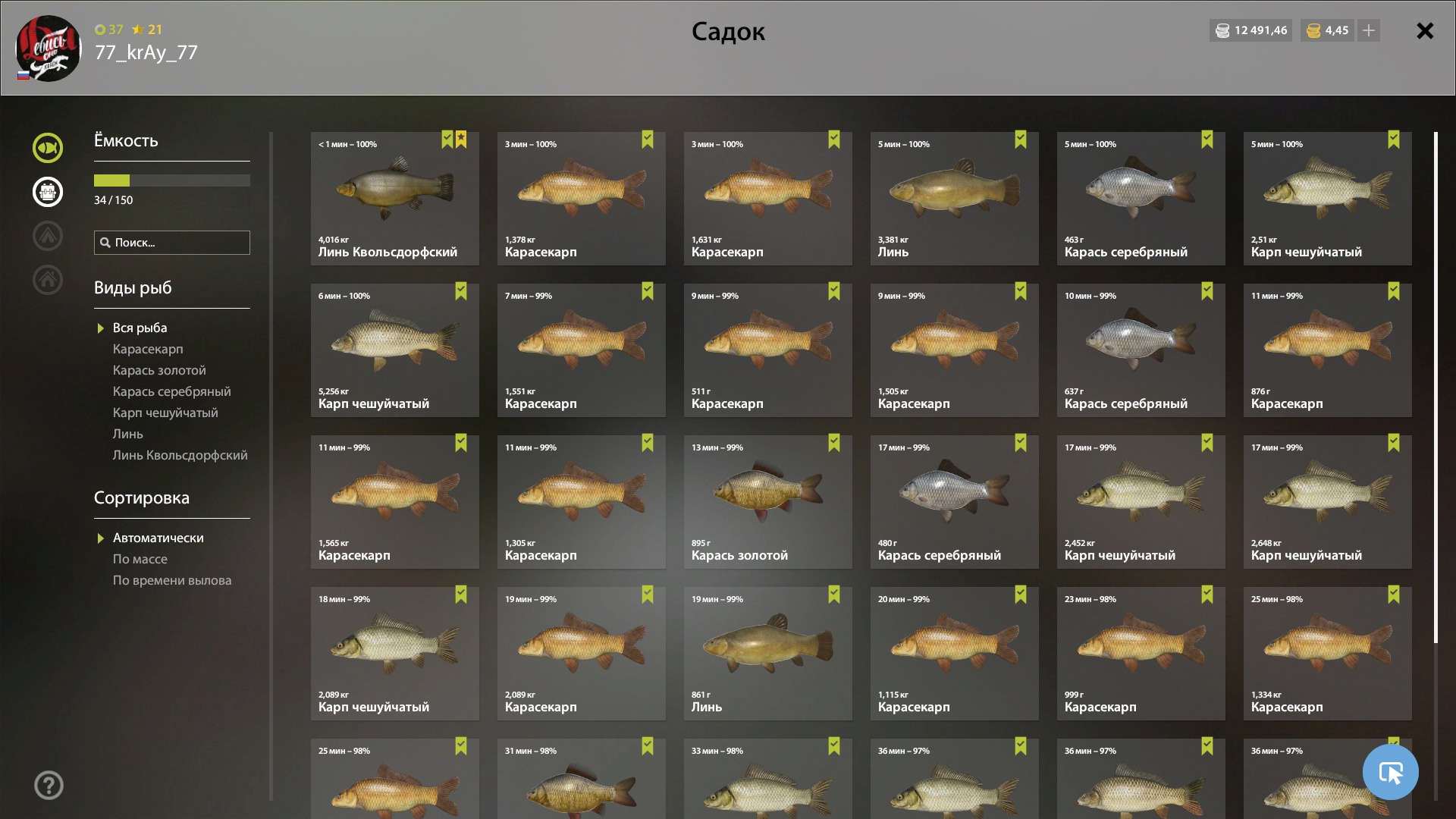The width and height of the screenshot is (1456, 819).
Task: Click the plus icon to add gold
Action: tap(1369, 30)
